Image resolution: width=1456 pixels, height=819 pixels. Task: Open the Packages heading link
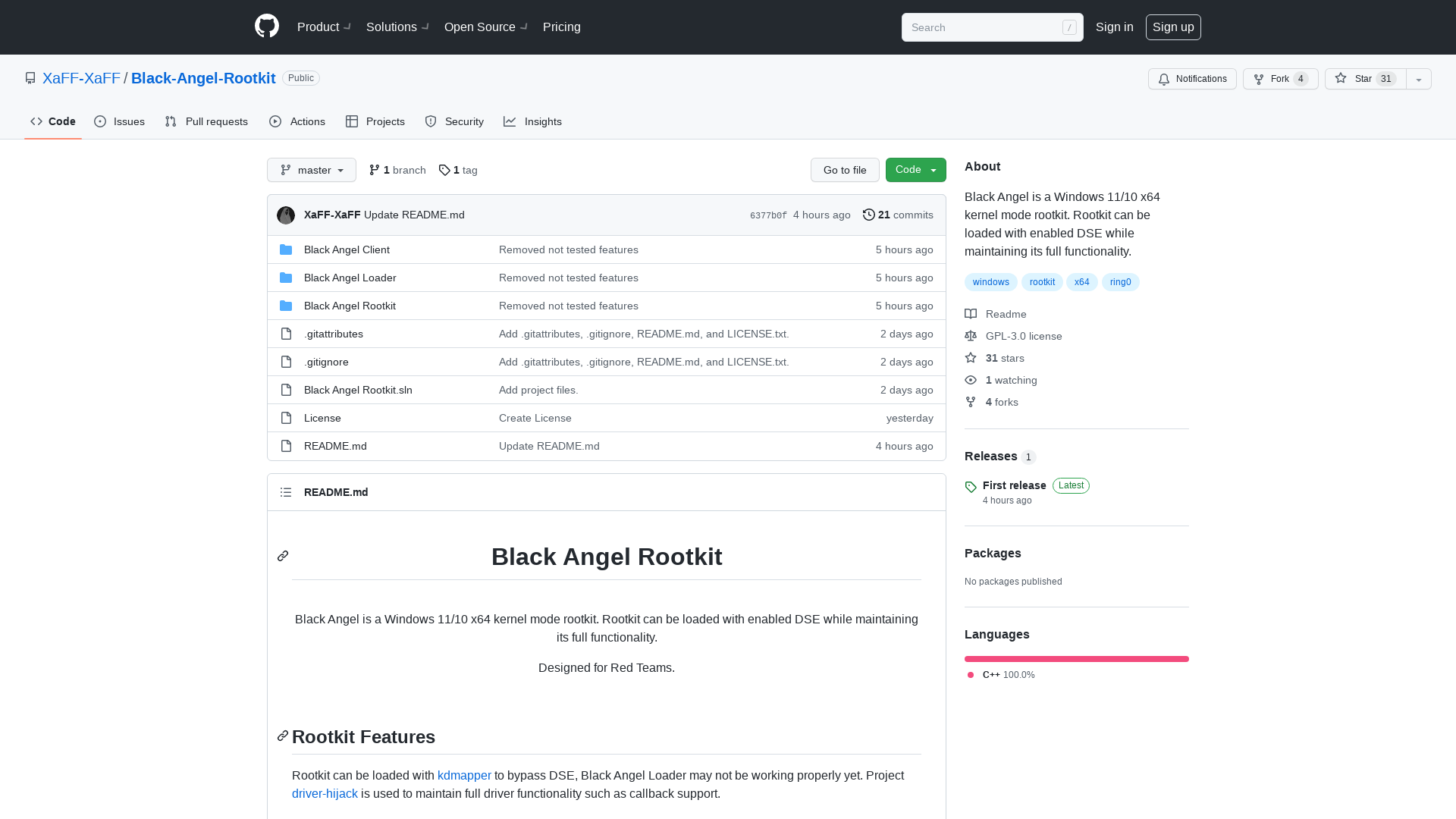coord(993,553)
